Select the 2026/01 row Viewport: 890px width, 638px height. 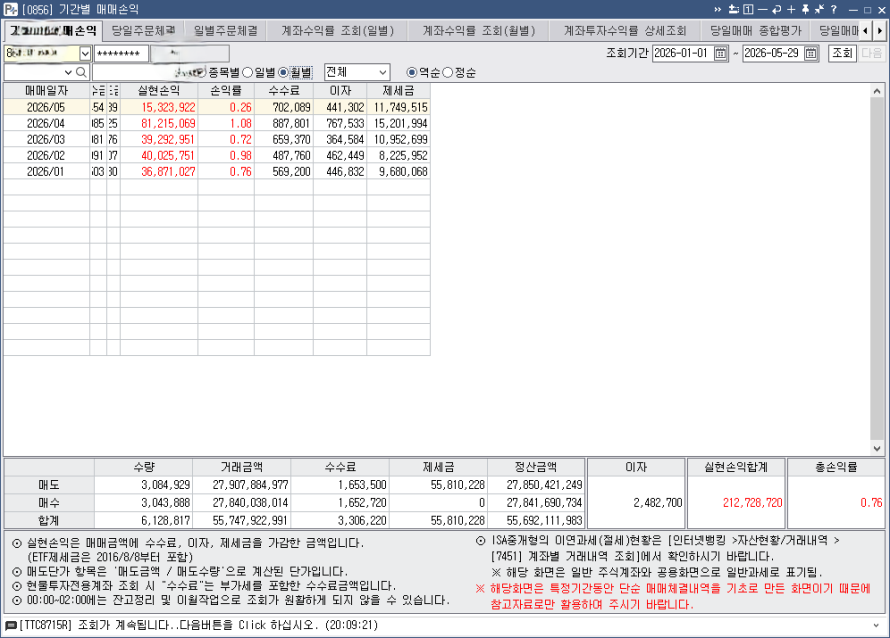coord(217,171)
